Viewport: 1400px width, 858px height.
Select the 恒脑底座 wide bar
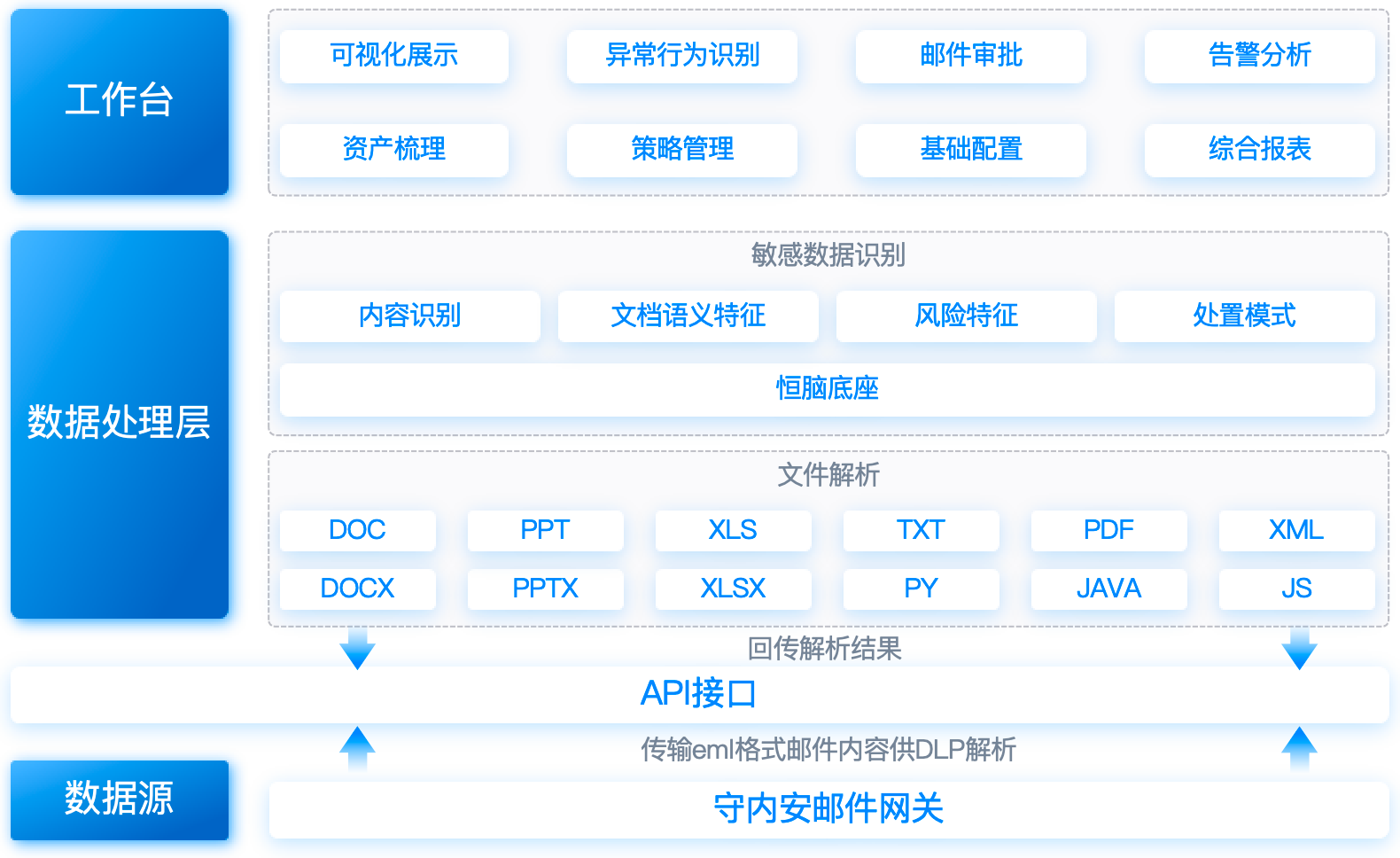click(828, 389)
